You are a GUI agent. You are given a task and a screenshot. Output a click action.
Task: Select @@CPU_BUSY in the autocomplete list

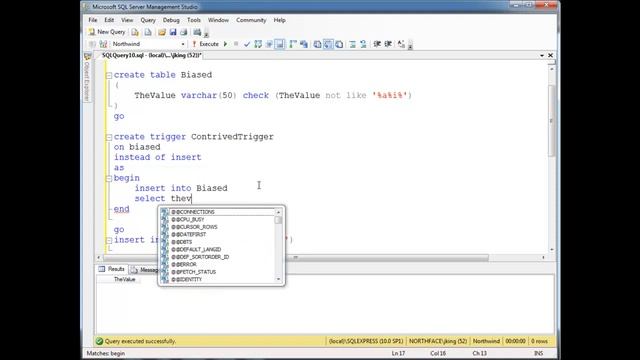tap(217, 220)
